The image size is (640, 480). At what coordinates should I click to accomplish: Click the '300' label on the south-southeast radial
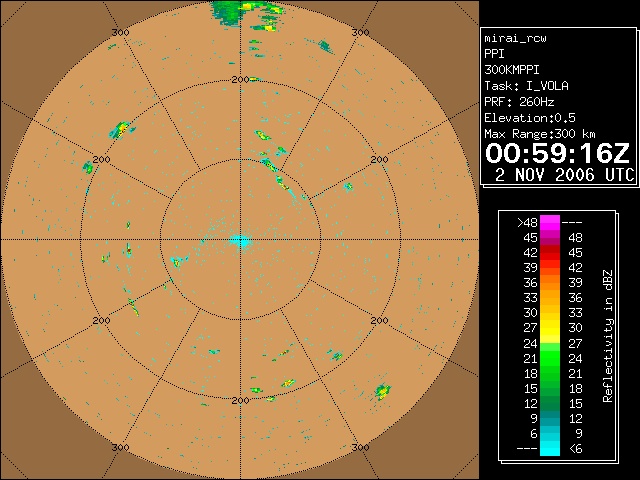pos(360,448)
